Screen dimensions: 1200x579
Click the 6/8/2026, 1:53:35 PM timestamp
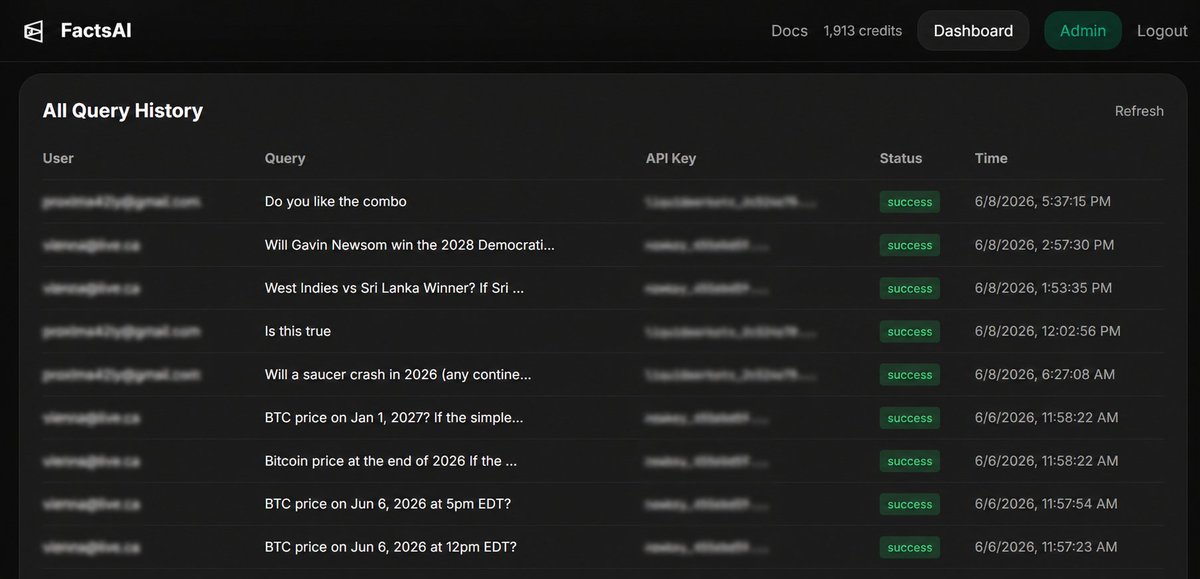1043,288
